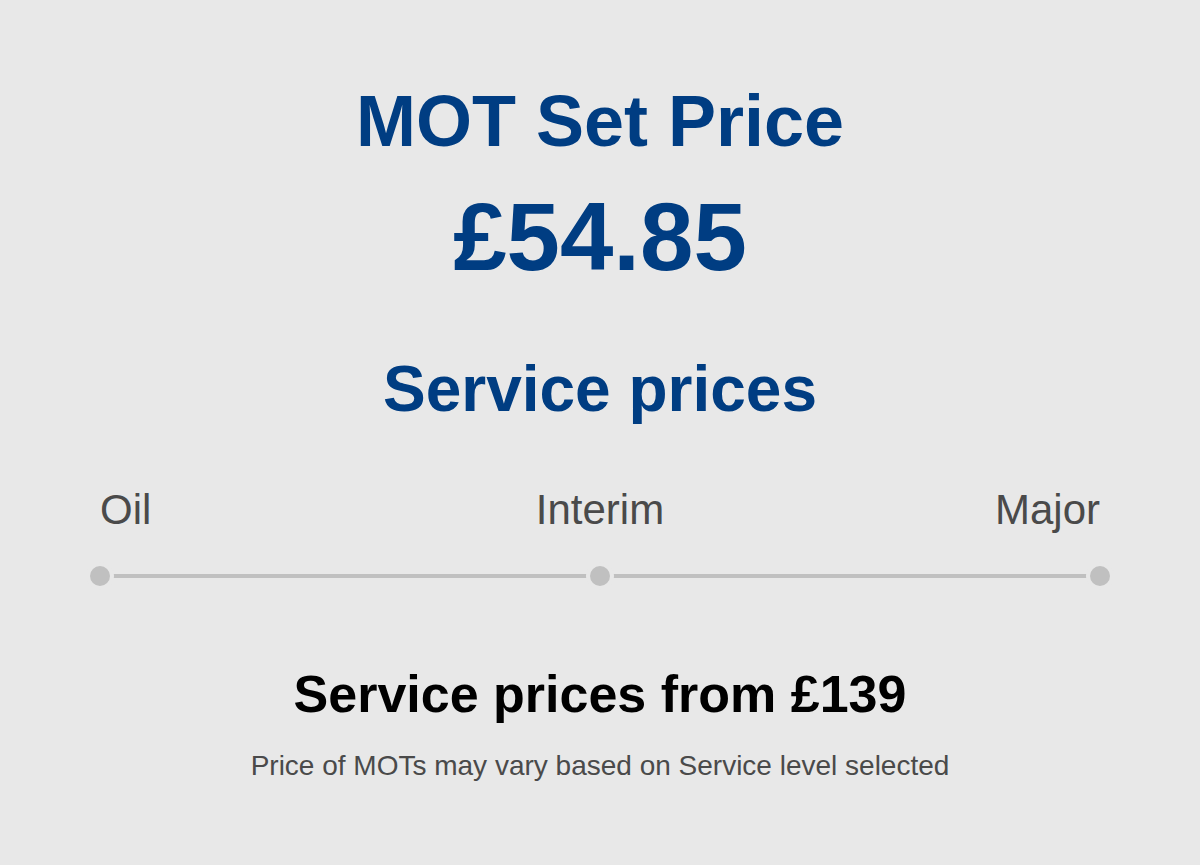1200x865 pixels.
Task: Click the Oil service label
Action: coord(124,510)
